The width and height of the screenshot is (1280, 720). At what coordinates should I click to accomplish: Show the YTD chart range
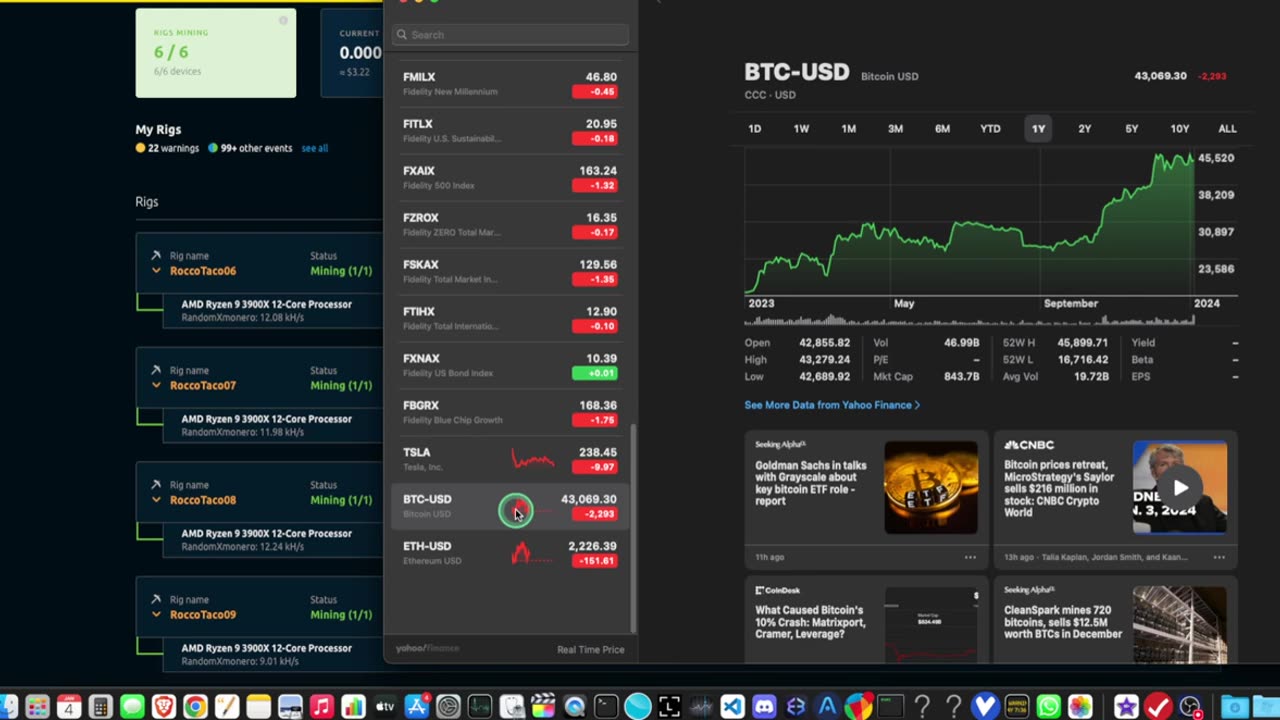[x=990, y=128]
